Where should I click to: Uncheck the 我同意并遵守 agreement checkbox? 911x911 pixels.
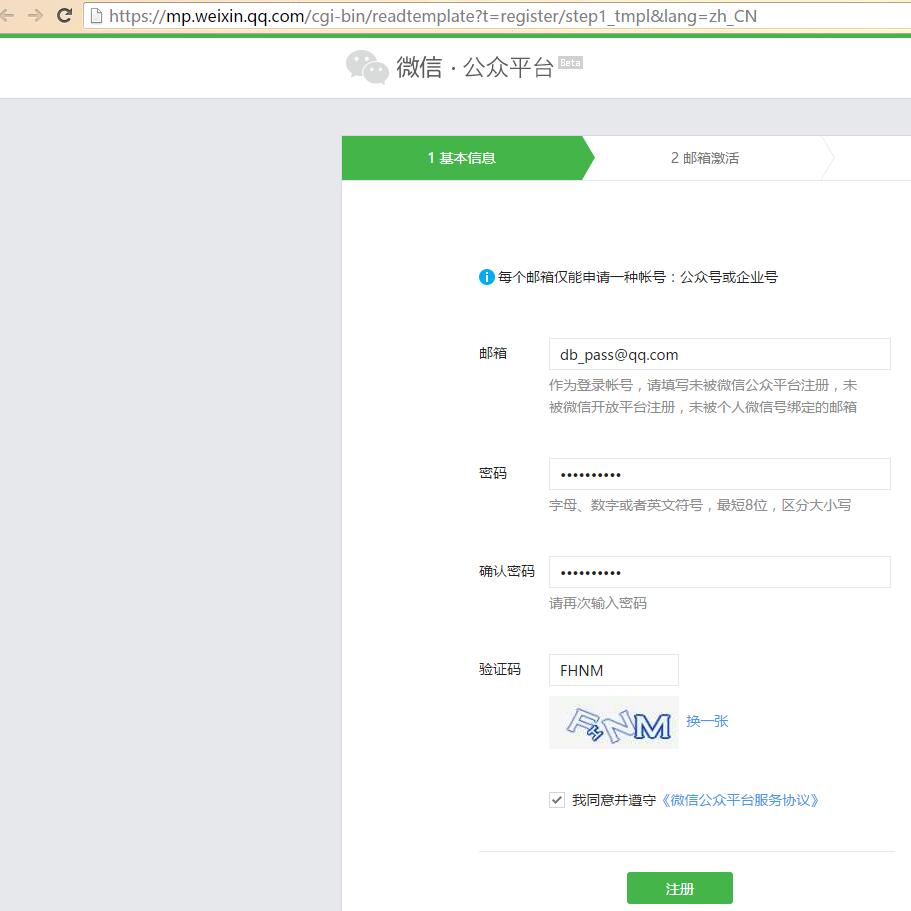[x=557, y=800]
